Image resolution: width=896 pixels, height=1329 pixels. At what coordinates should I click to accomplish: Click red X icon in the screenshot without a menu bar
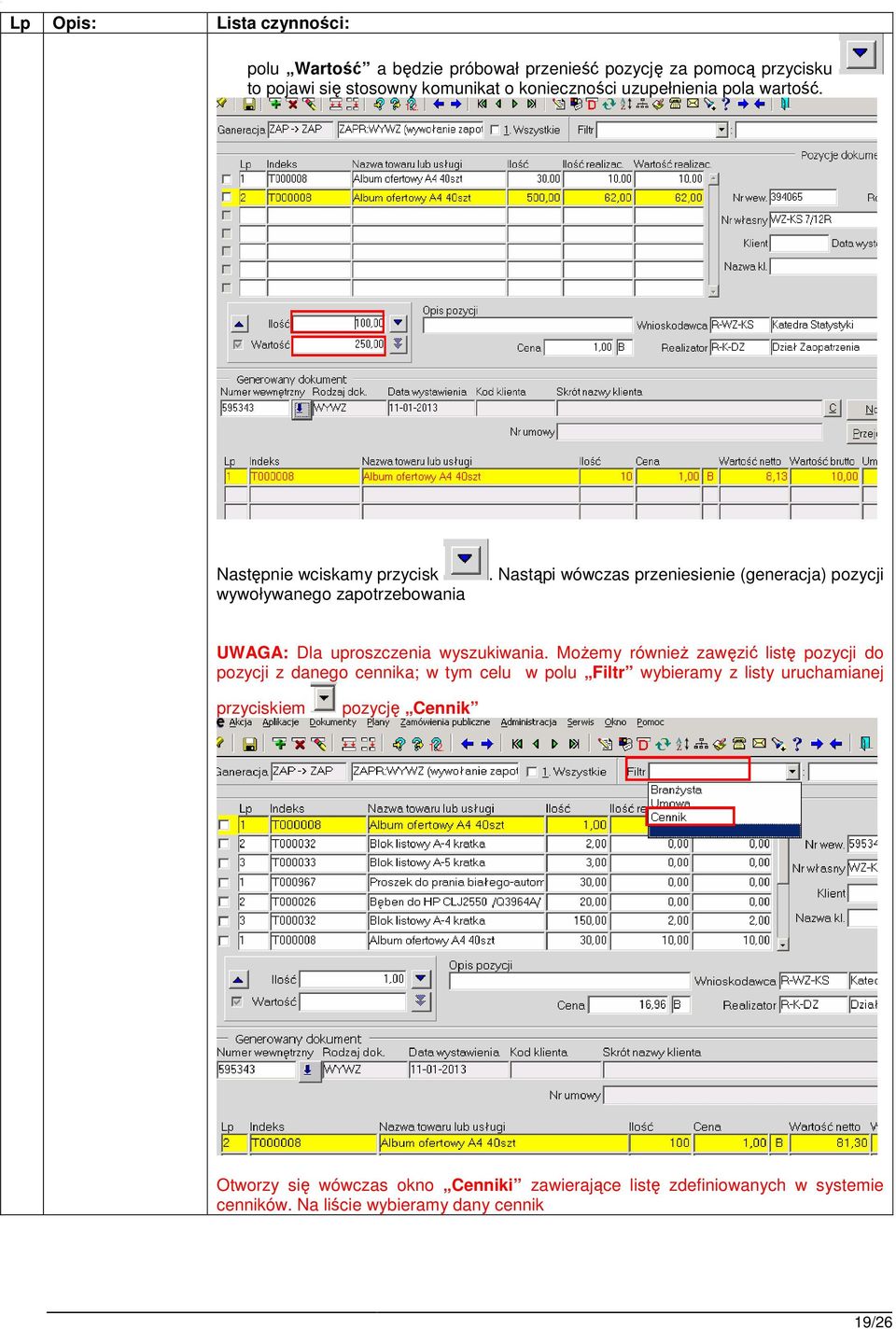pyautogui.click(x=292, y=105)
